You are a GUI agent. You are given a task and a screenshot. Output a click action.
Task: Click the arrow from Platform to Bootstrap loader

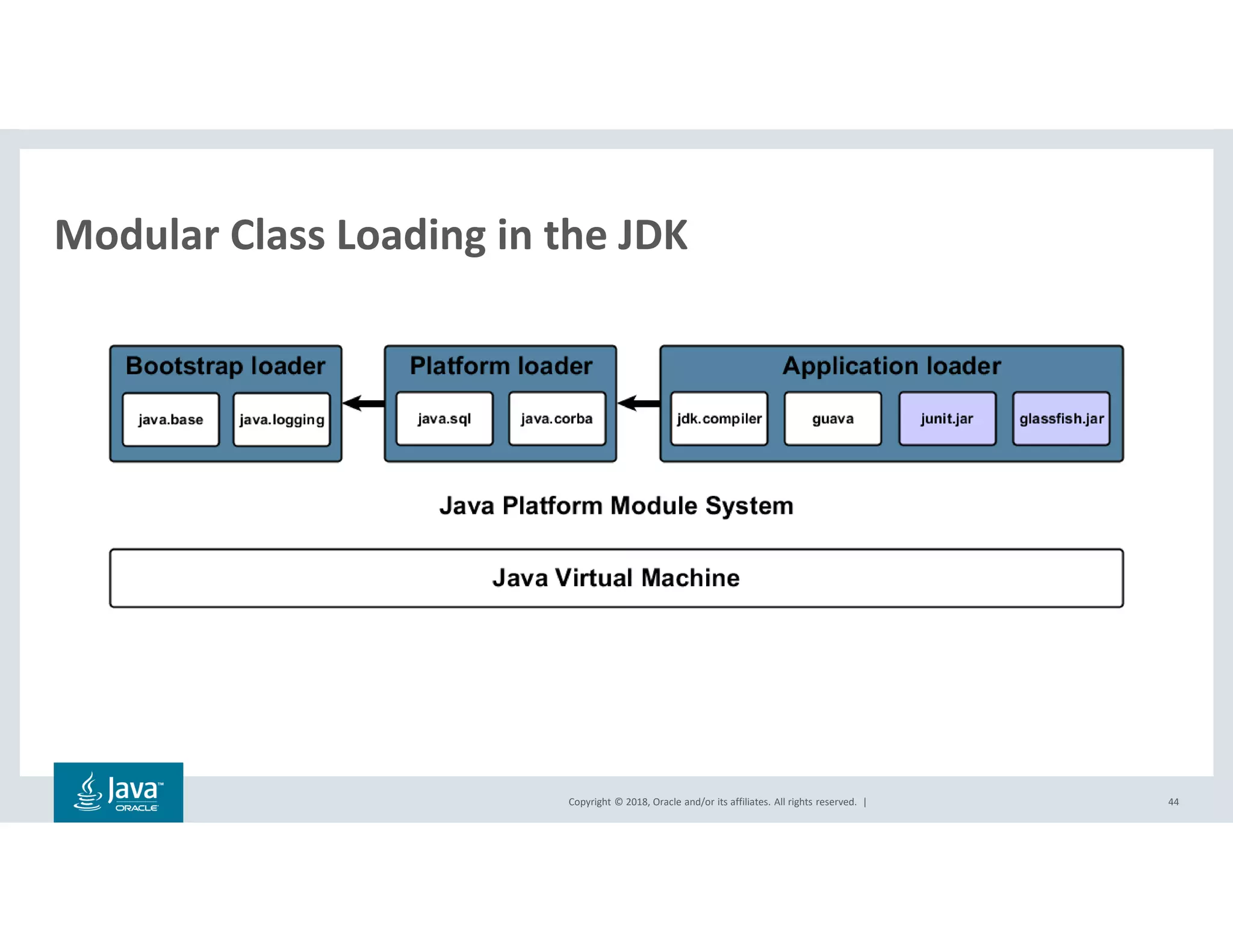pyautogui.click(x=363, y=403)
